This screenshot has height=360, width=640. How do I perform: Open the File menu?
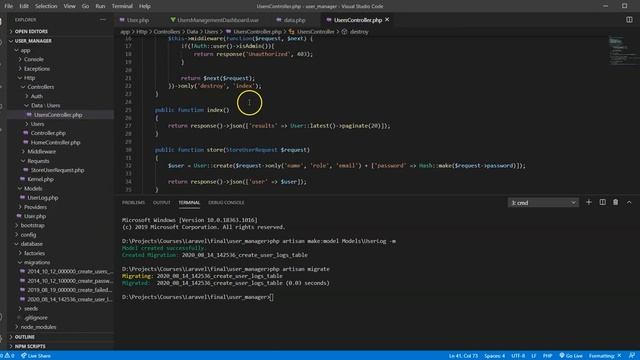pos(8,6)
